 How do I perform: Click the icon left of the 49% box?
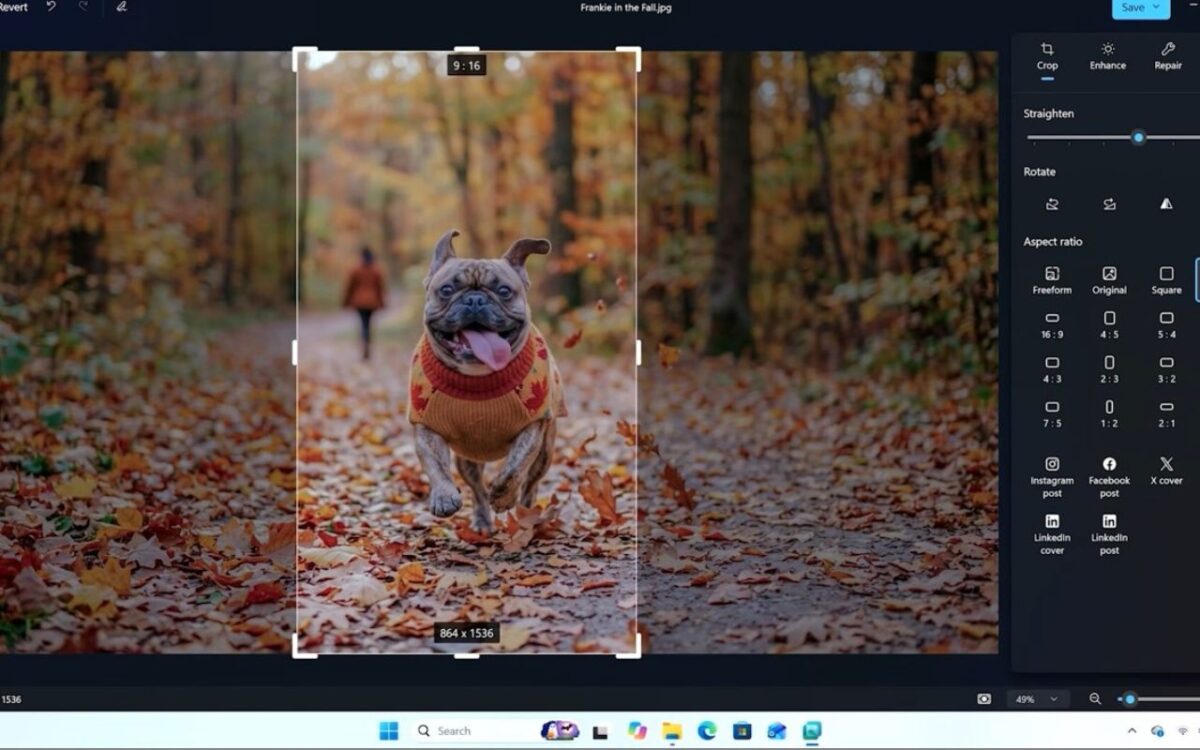(x=985, y=699)
